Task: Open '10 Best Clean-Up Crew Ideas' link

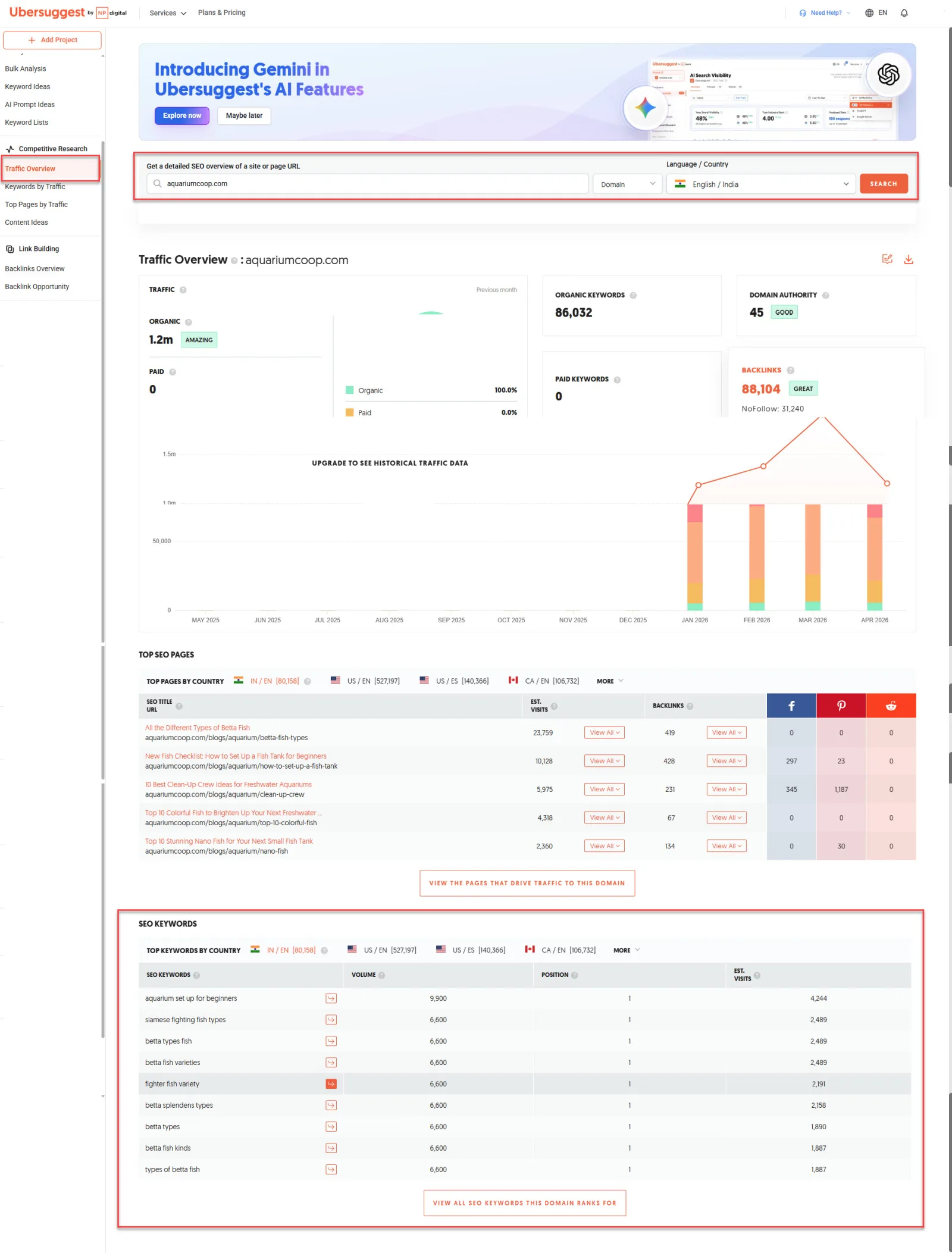Action: [228, 785]
